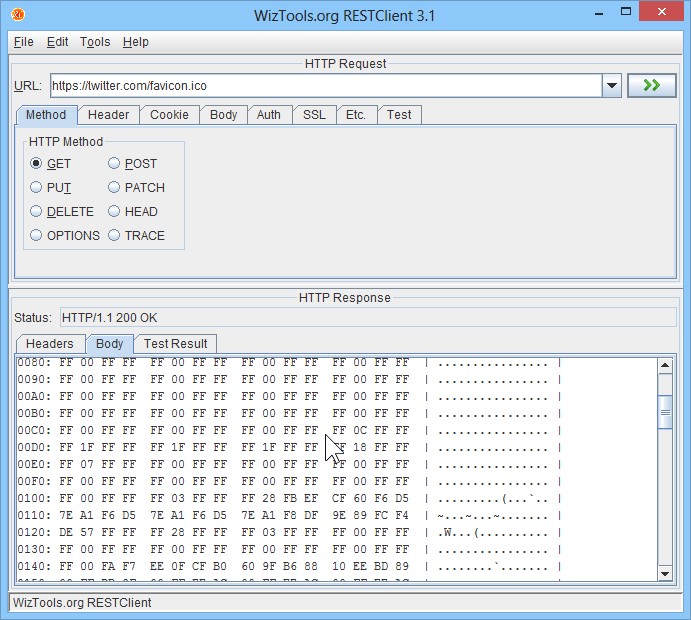This screenshot has width=691, height=620.
Task: Click the response body scrollbar up arrow
Action: 665,366
